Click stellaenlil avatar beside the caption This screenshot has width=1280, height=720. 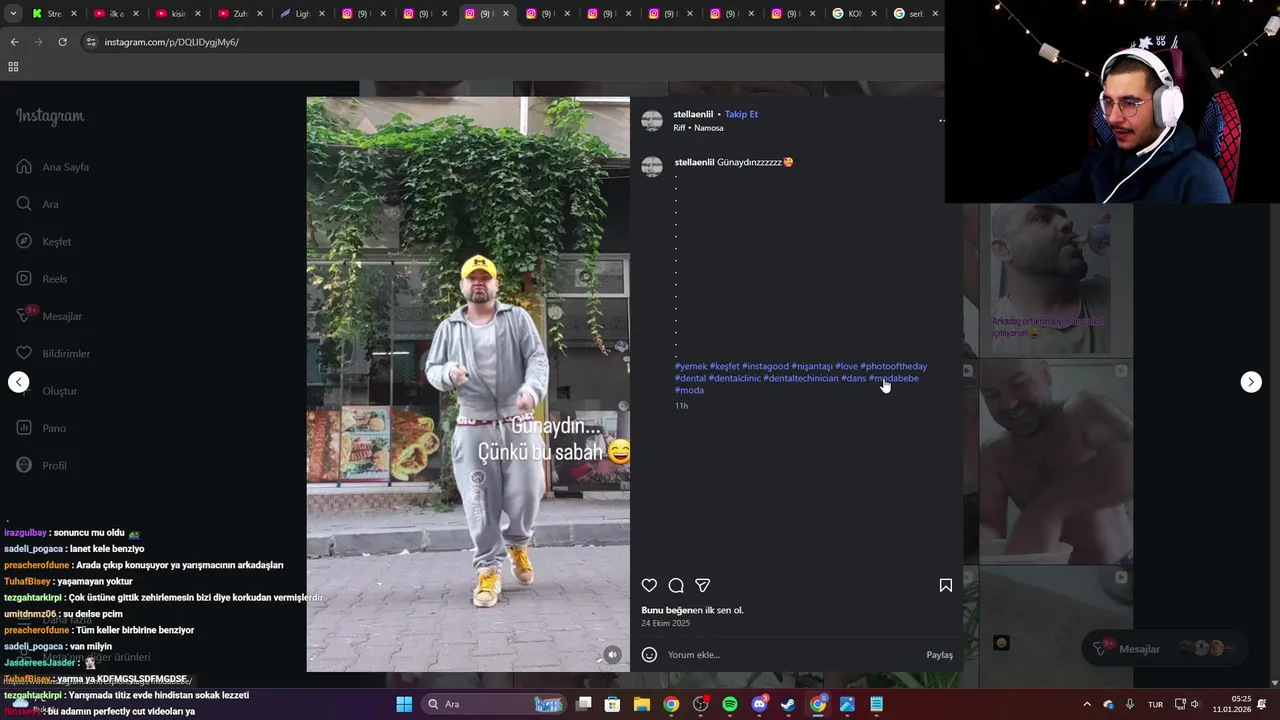pyautogui.click(x=652, y=166)
